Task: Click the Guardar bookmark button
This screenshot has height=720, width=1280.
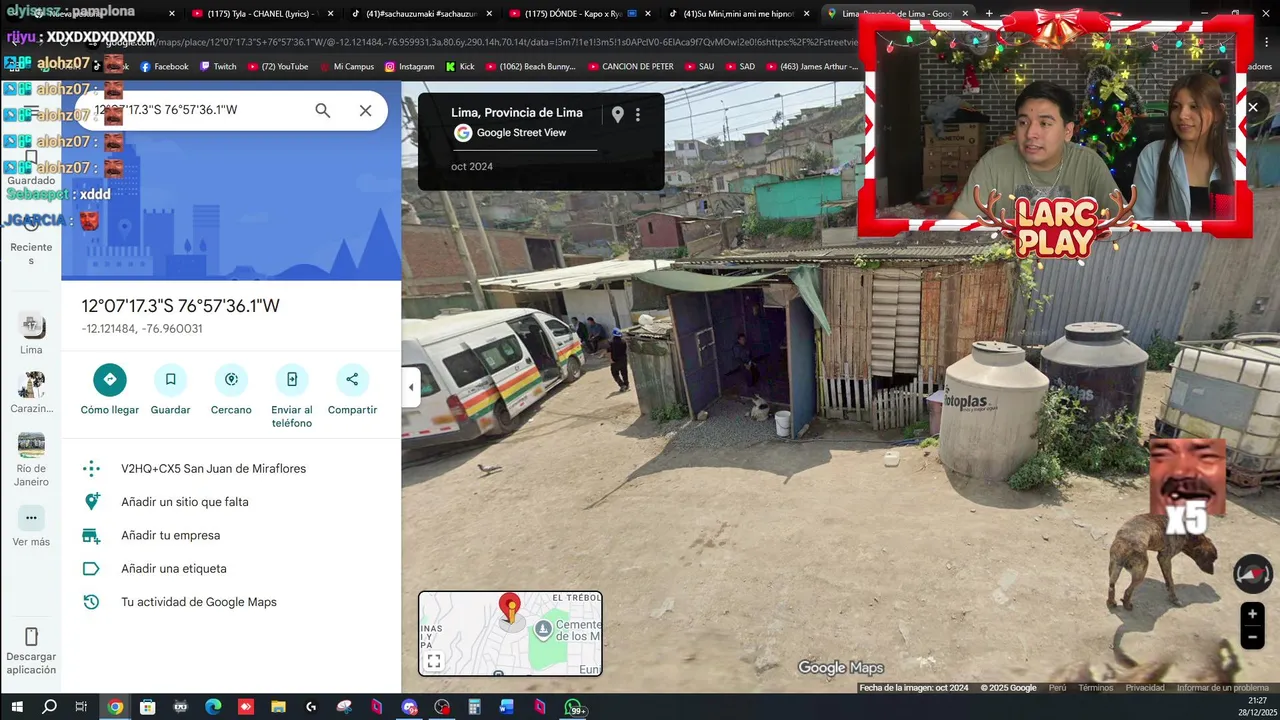Action: [170, 389]
